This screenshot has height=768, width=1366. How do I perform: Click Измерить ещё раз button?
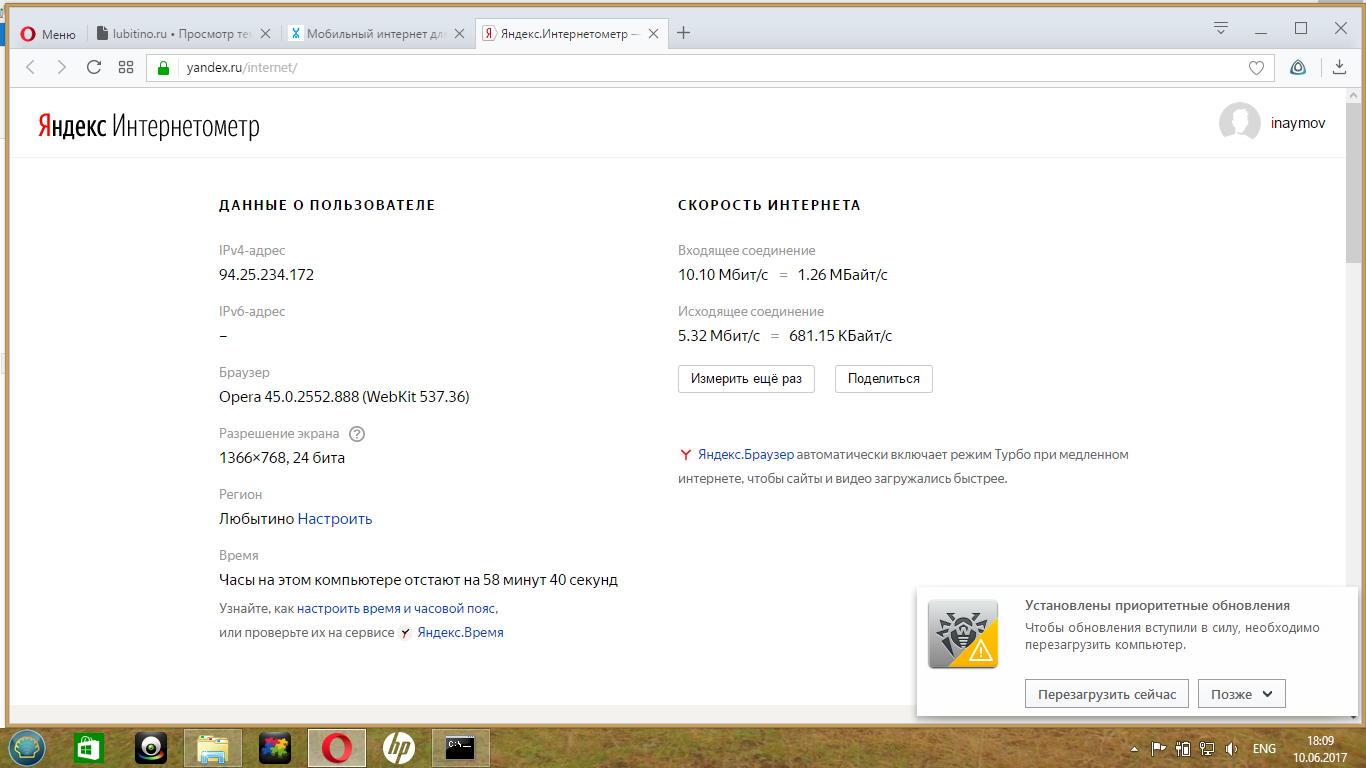pyautogui.click(x=746, y=379)
